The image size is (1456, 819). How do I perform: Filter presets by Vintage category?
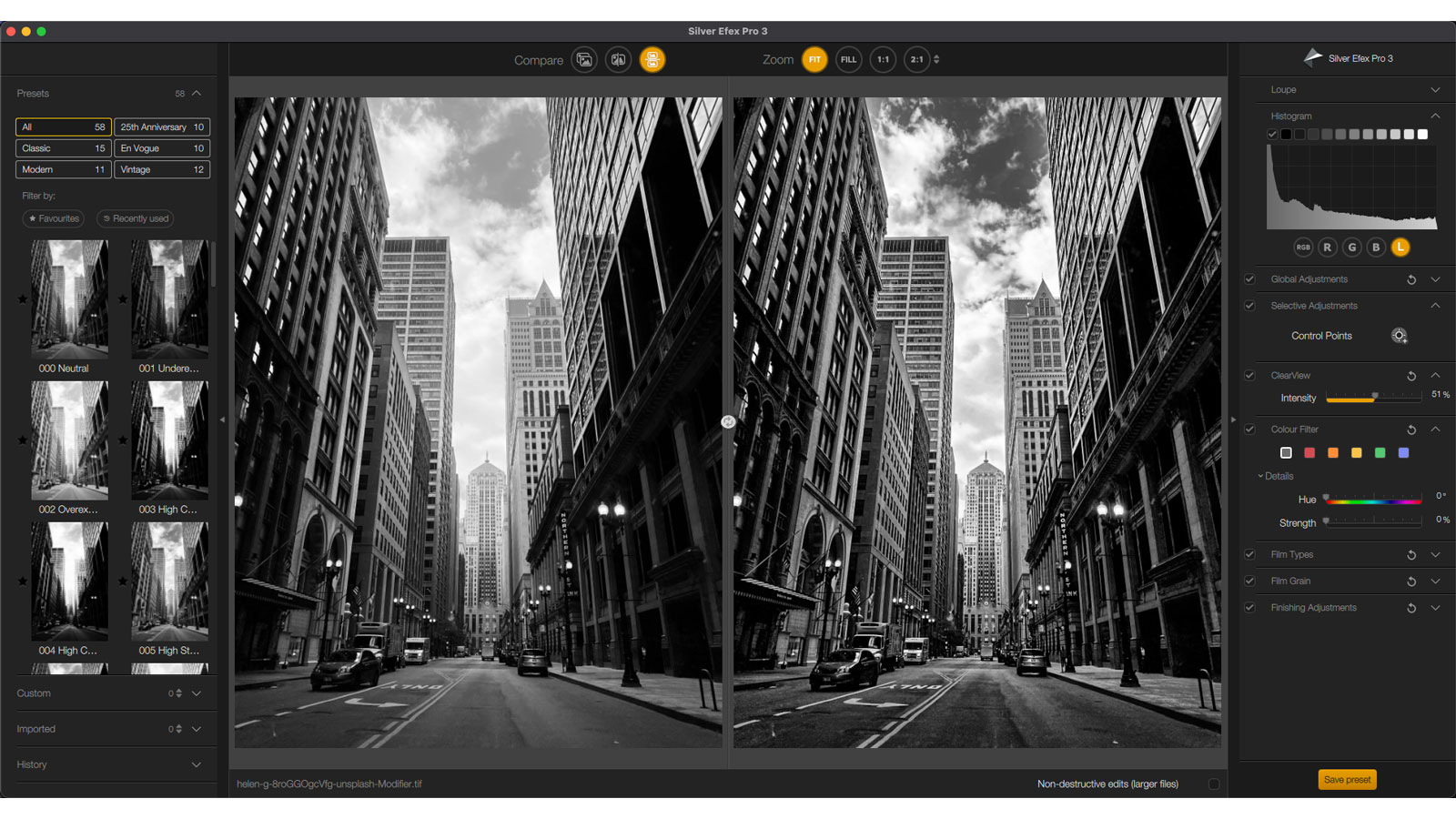point(162,169)
